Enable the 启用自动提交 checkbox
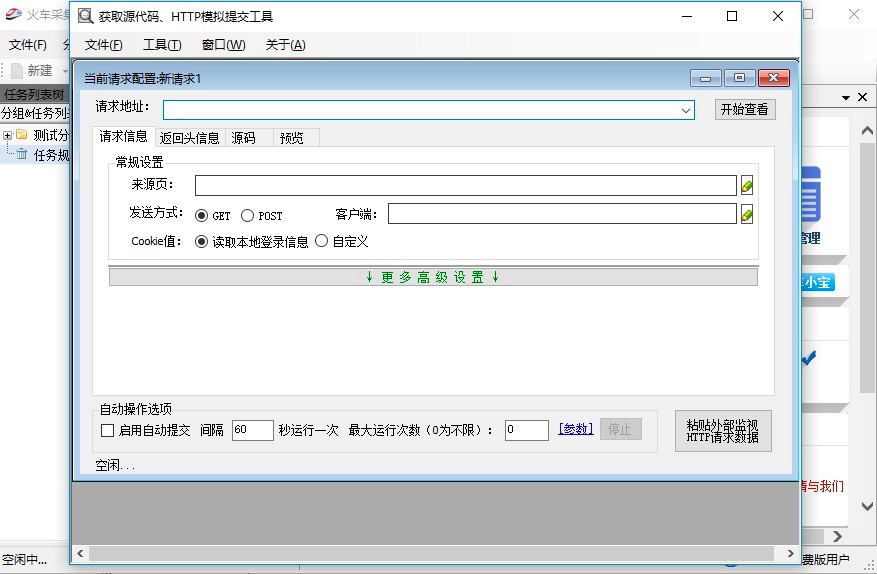 (107, 430)
